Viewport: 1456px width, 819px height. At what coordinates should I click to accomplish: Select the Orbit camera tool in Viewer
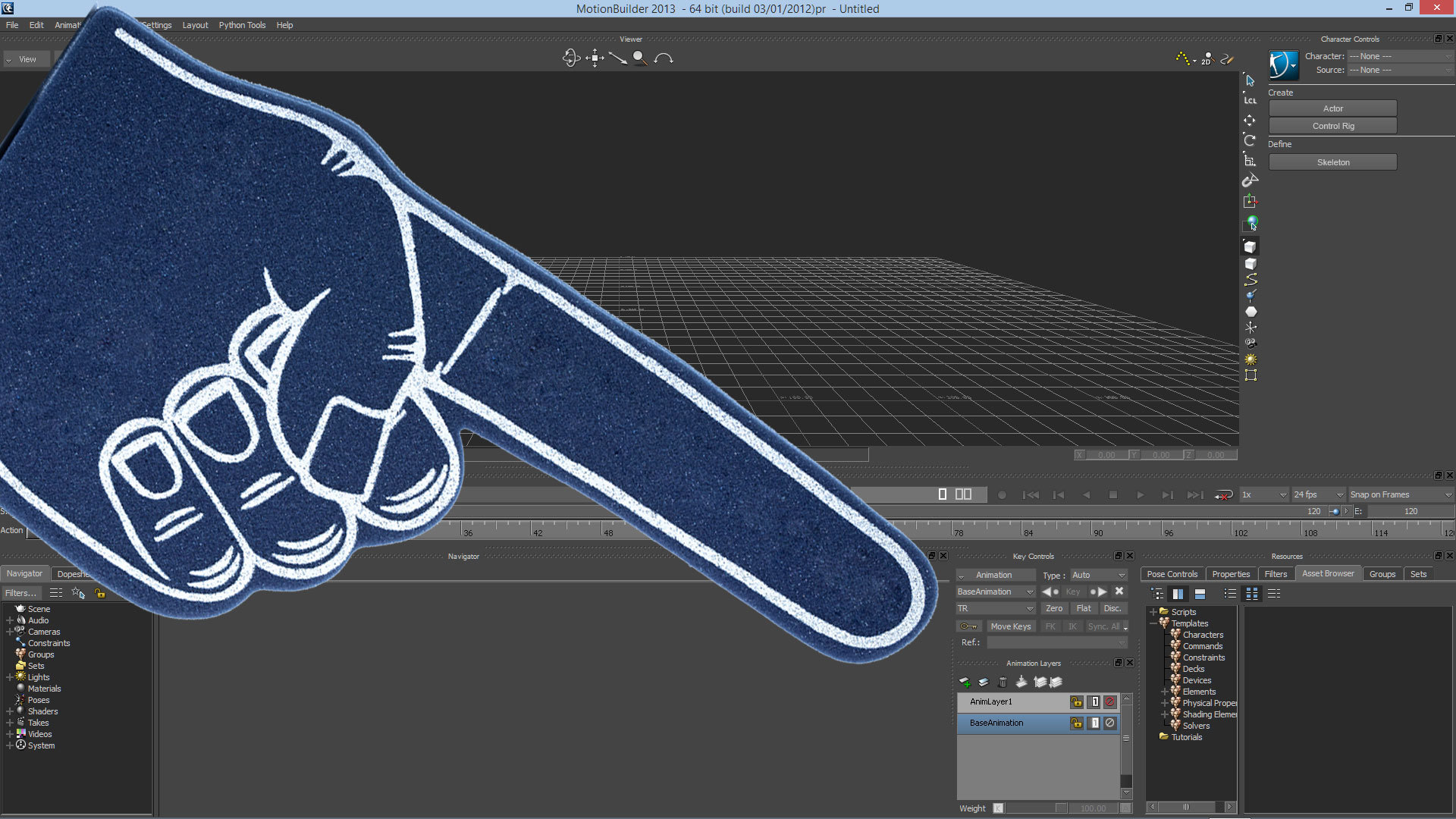pyautogui.click(x=571, y=58)
